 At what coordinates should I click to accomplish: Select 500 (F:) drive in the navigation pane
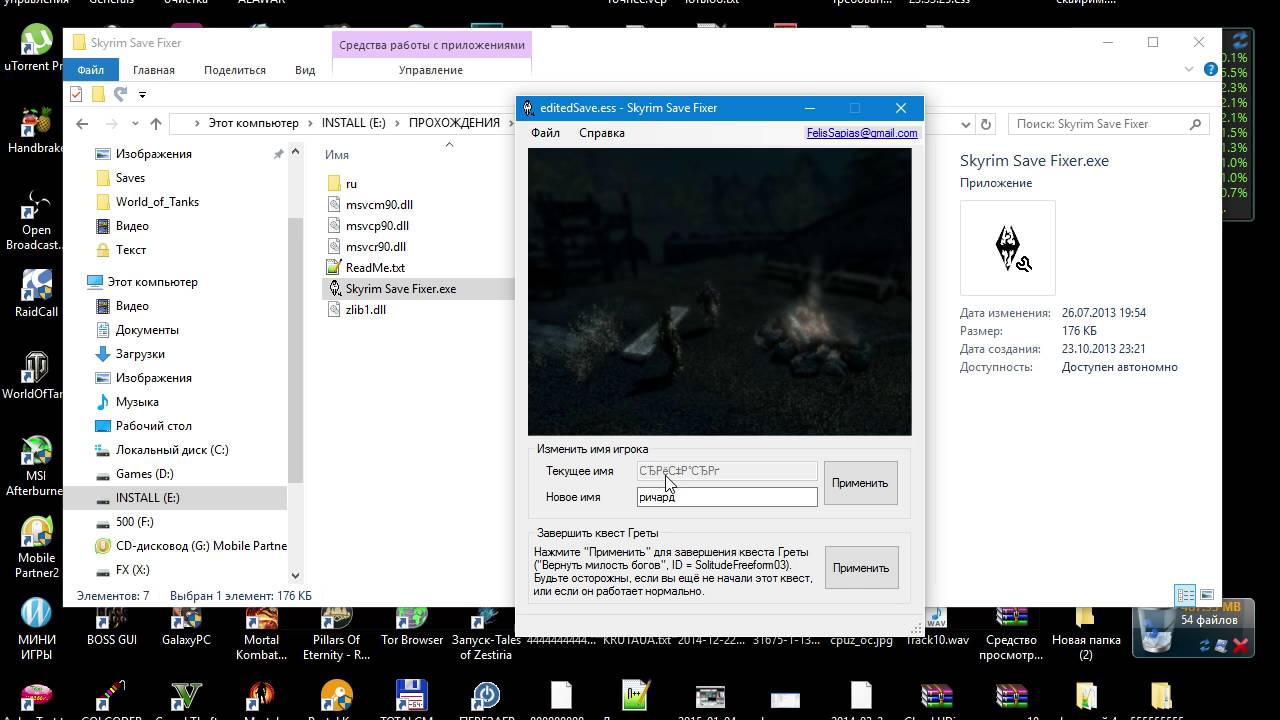133,522
